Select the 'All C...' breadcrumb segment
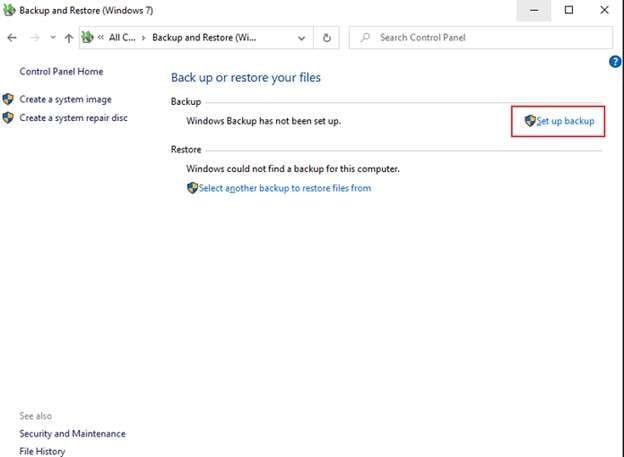This screenshot has width=624, height=457. click(x=122, y=37)
